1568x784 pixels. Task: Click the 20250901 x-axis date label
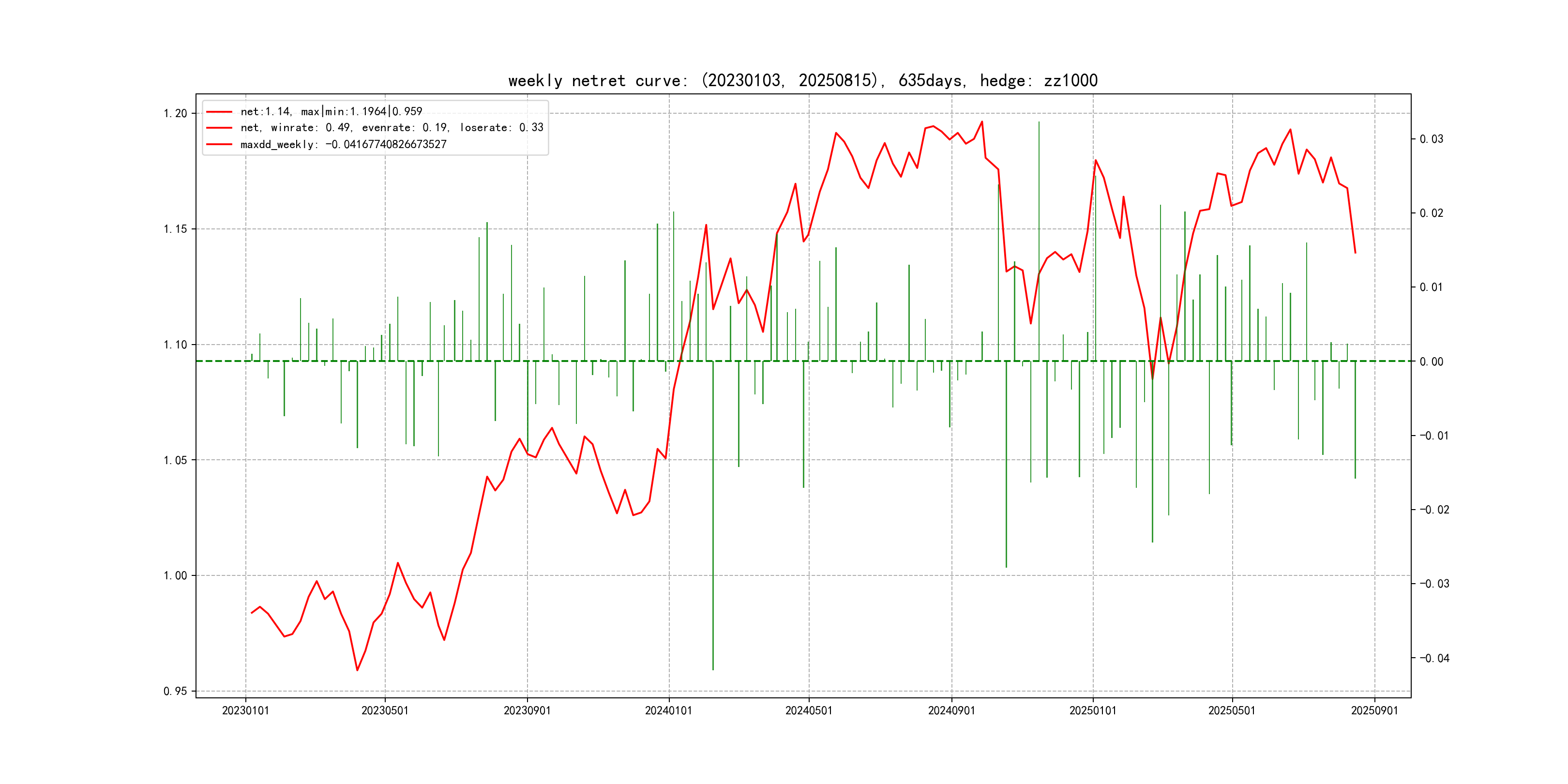point(1374,710)
